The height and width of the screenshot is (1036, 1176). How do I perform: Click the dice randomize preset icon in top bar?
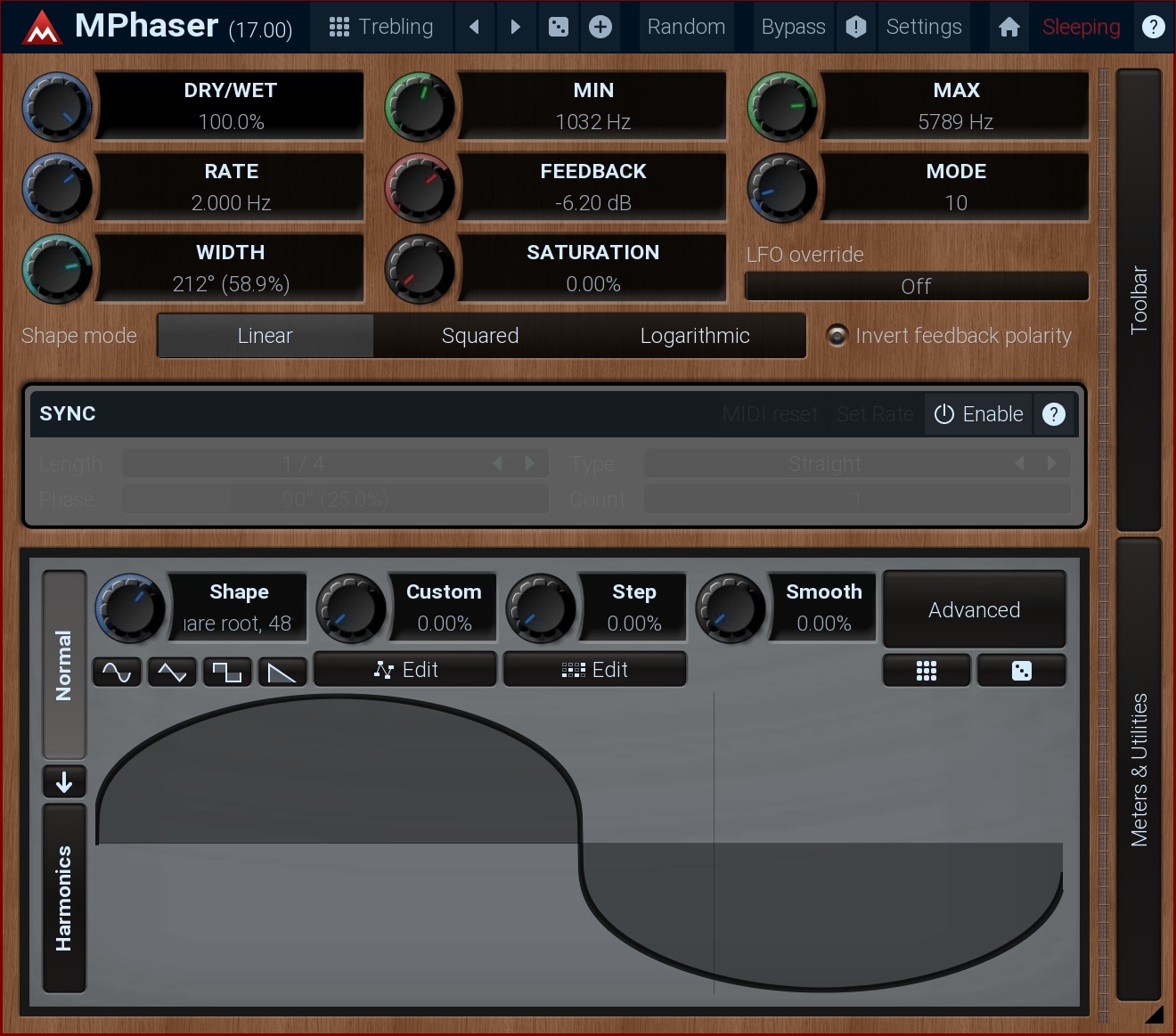click(x=559, y=27)
